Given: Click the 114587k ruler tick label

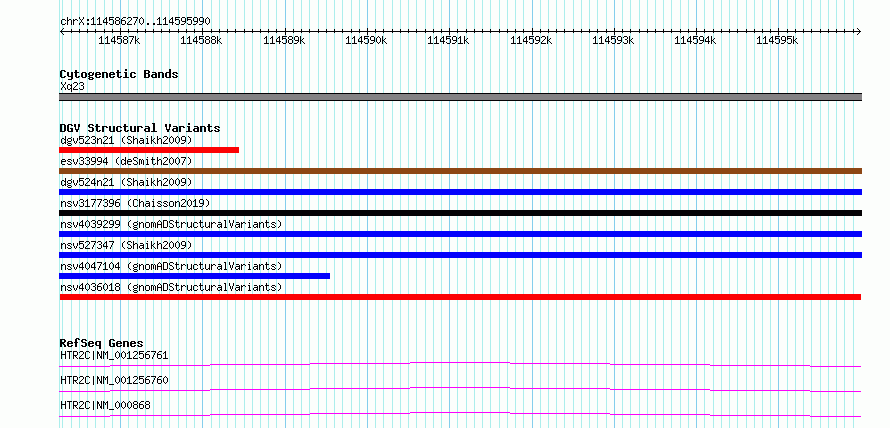Looking at the screenshot, I should pos(119,40).
